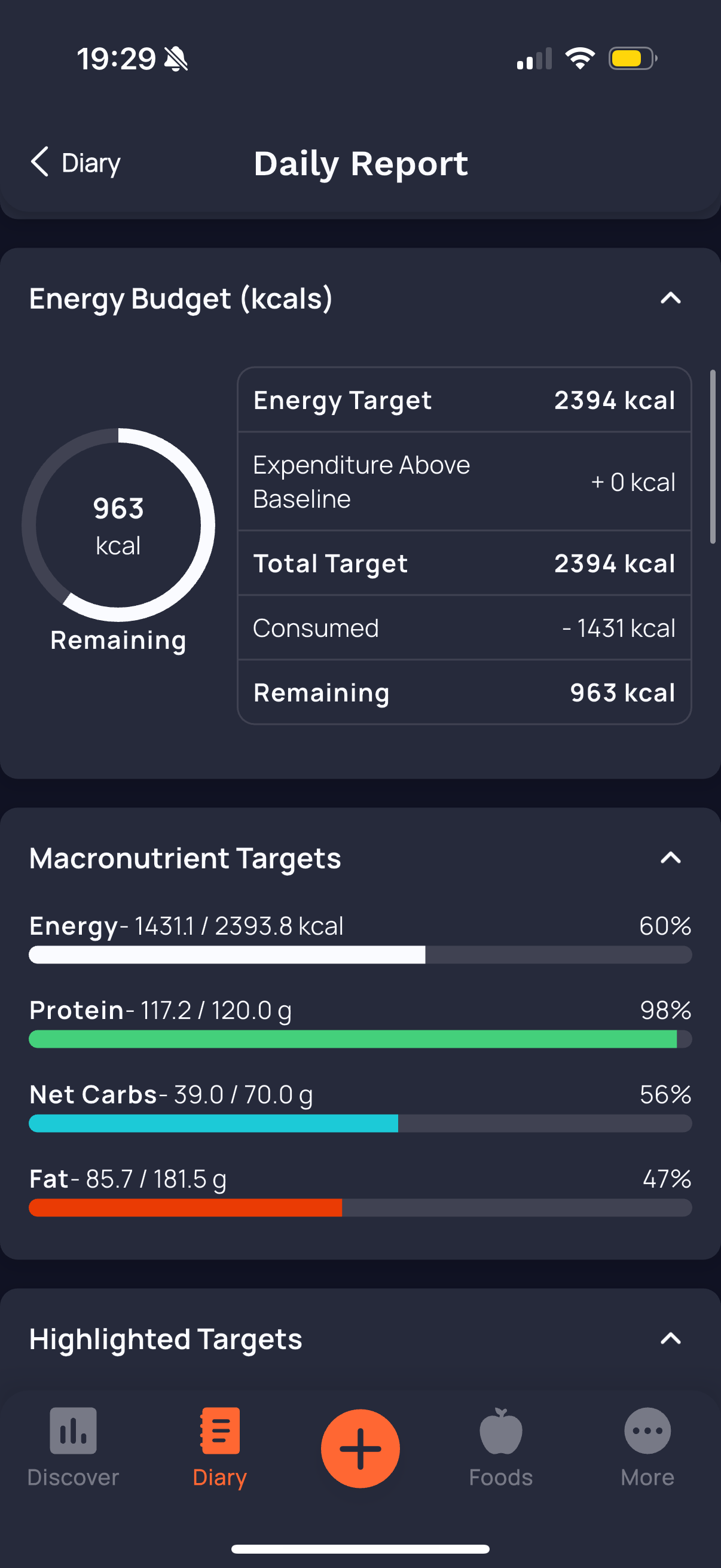Viewport: 721px width, 1568px height.
Task: Collapse the Macronutrient Targets section
Action: click(671, 858)
